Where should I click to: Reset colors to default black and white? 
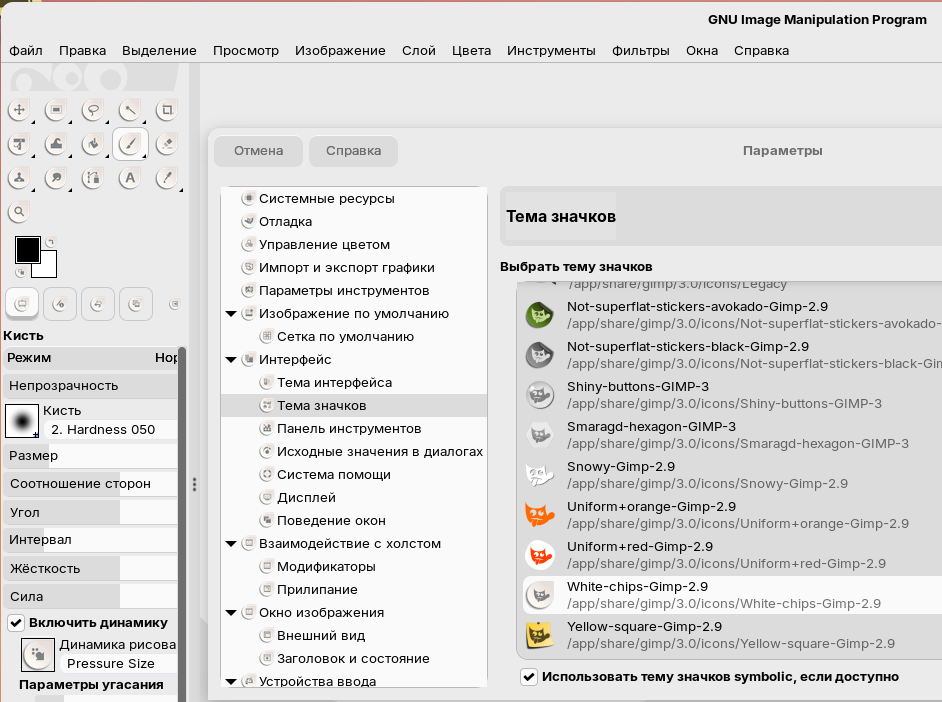(x=20, y=273)
